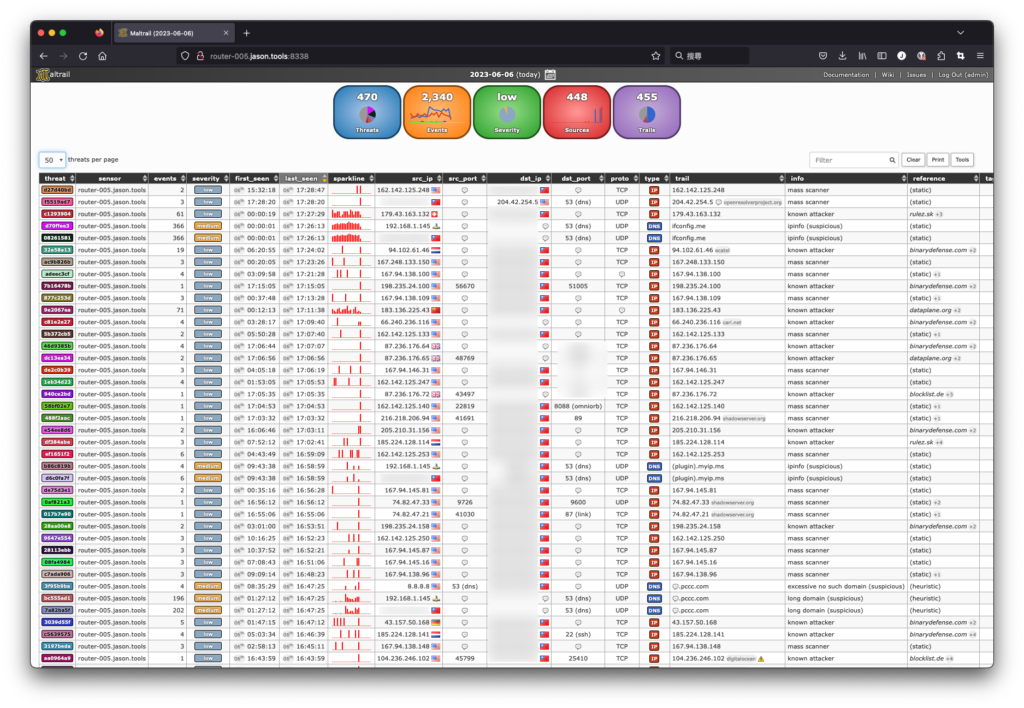Click the browser address bar URL
Screen dimensions: 1024x708
[259, 56]
